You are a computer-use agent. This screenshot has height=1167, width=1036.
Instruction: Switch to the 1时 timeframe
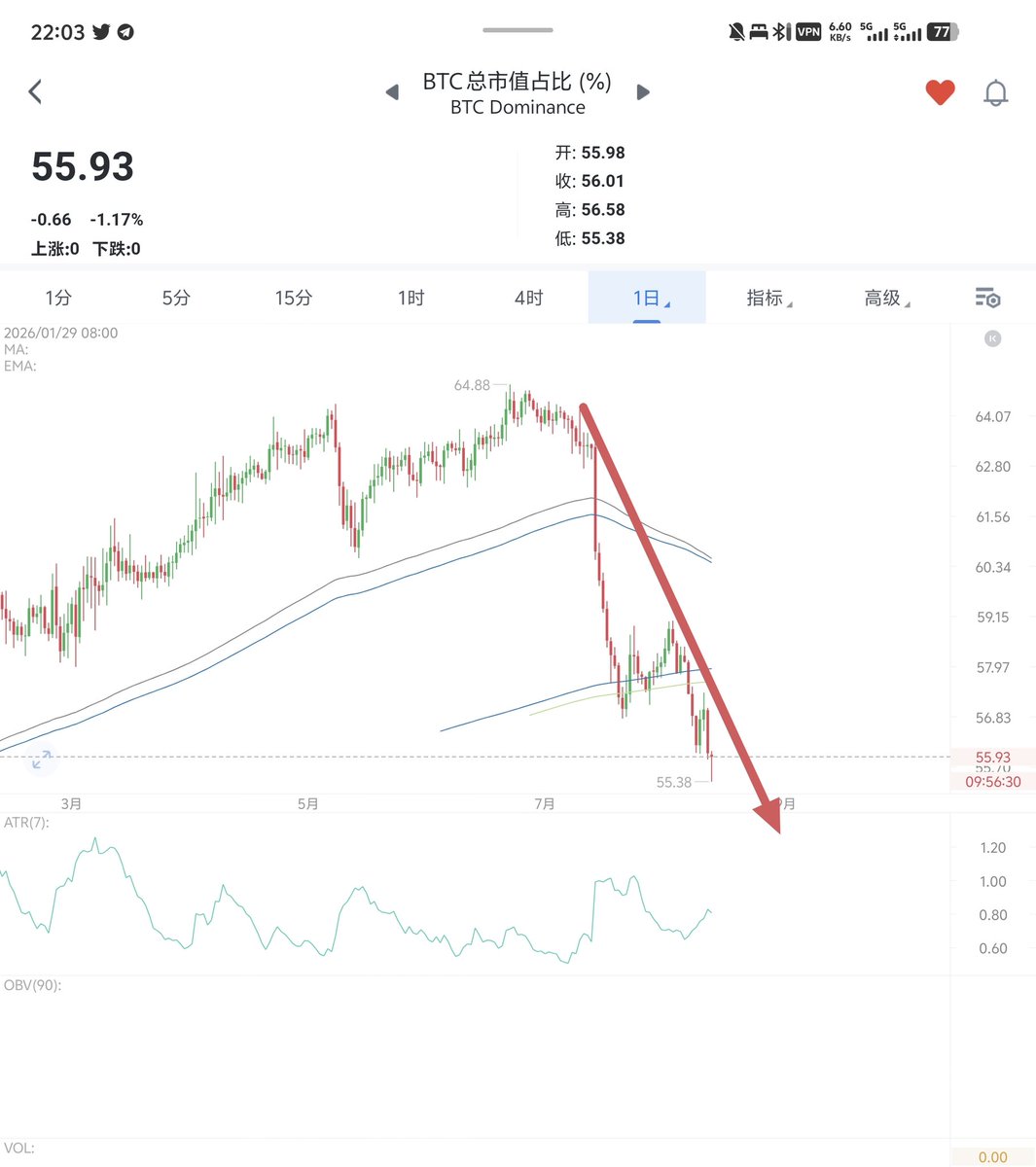pos(411,298)
